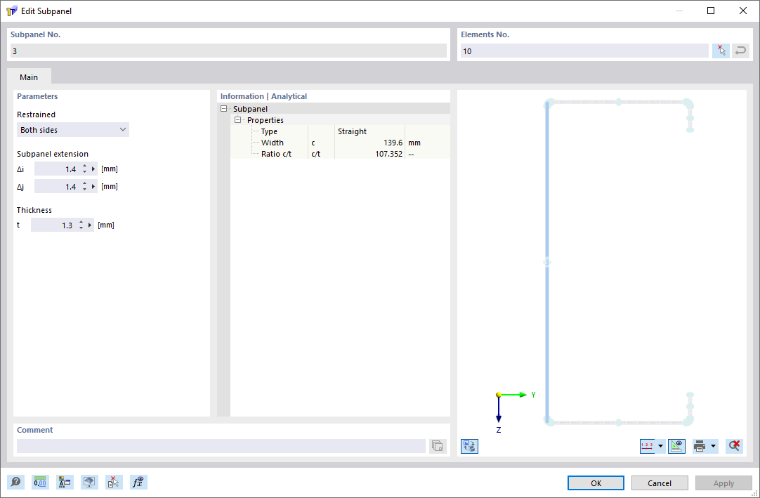Click the comment library icon next to Comment field
Image resolution: width=760 pixels, height=498 pixels.
(x=437, y=446)
